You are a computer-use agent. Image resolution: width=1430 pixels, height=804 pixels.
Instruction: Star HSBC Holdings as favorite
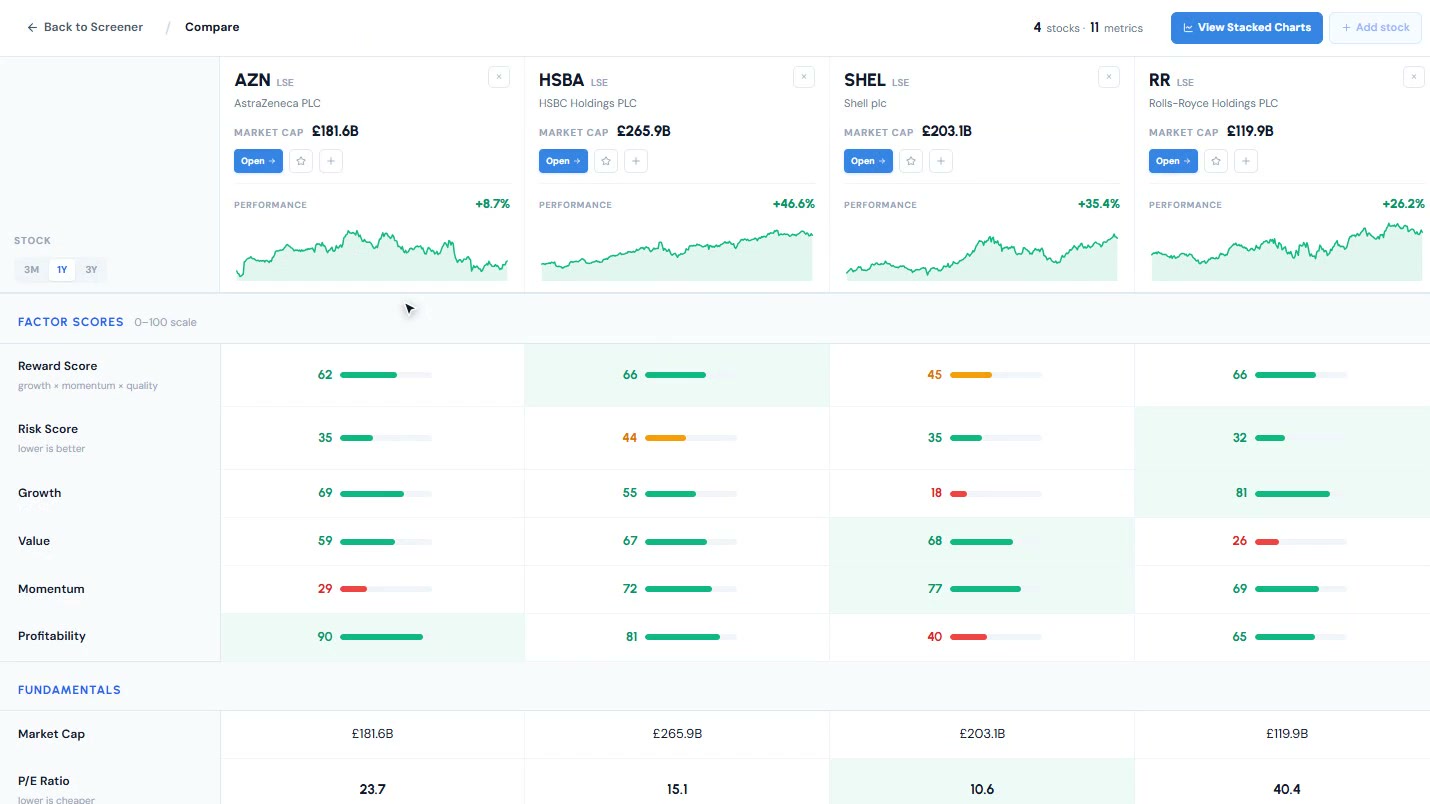606,161
